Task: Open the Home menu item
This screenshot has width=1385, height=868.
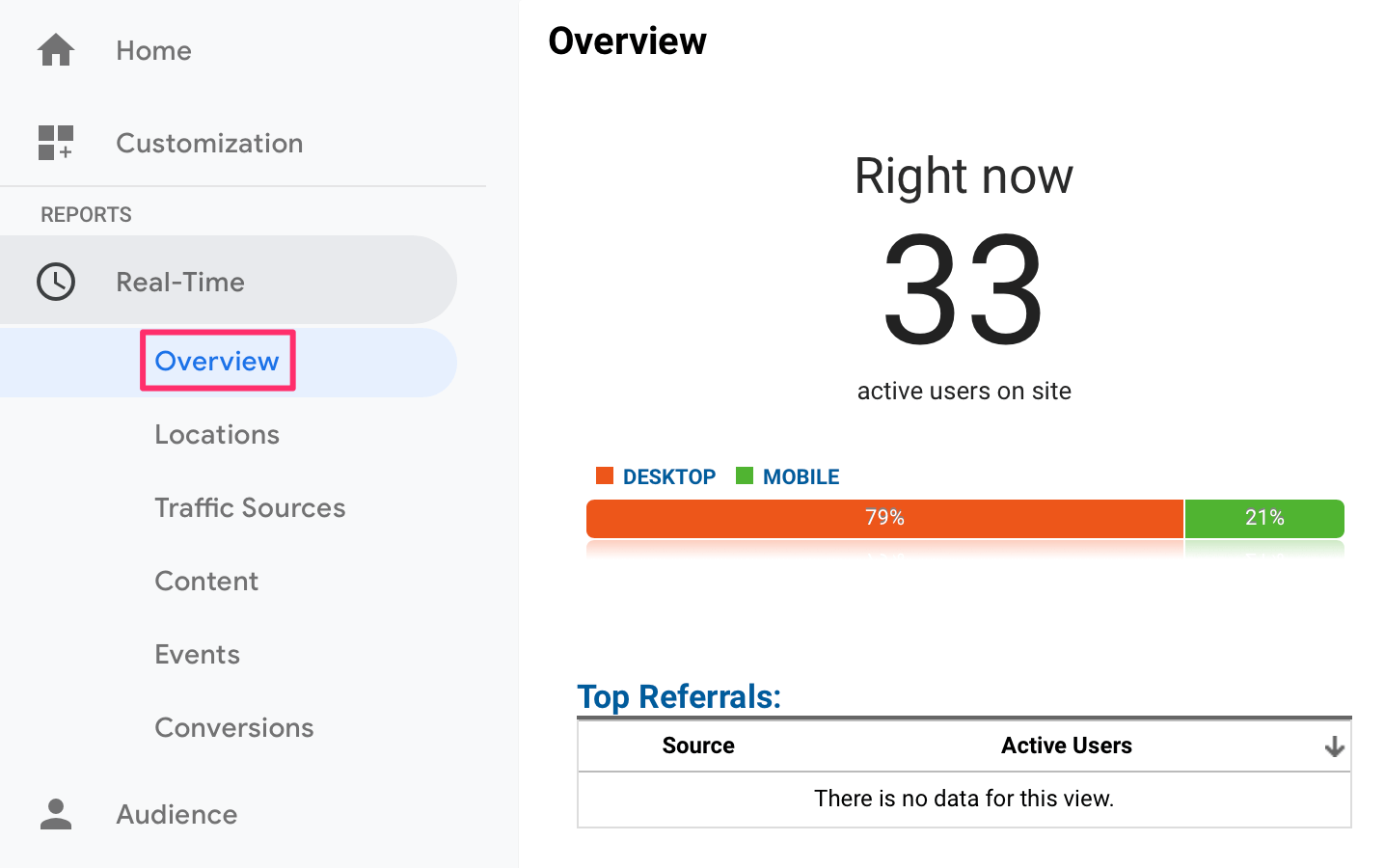Action: [x=153, y=50]
